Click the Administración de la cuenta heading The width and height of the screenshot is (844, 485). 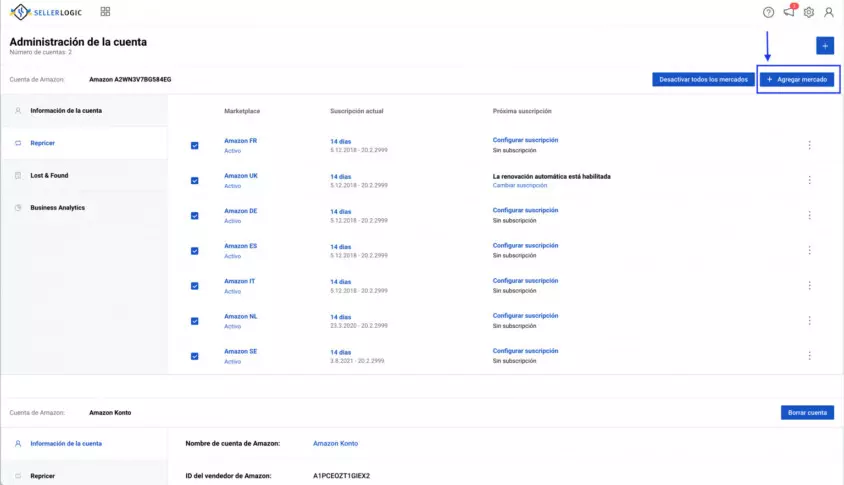[78, 42]
